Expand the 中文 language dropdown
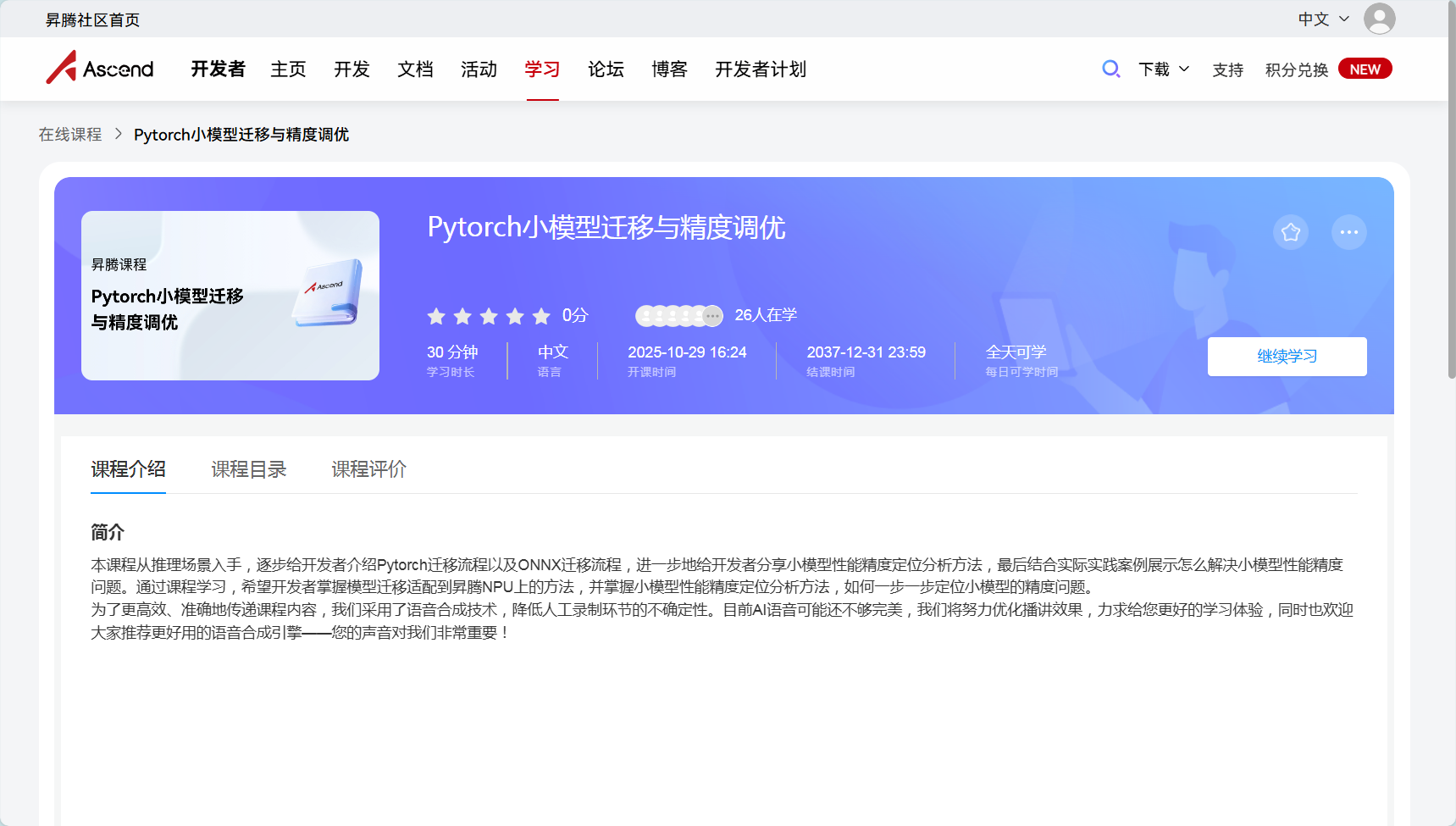 (x=1324, y=19)
